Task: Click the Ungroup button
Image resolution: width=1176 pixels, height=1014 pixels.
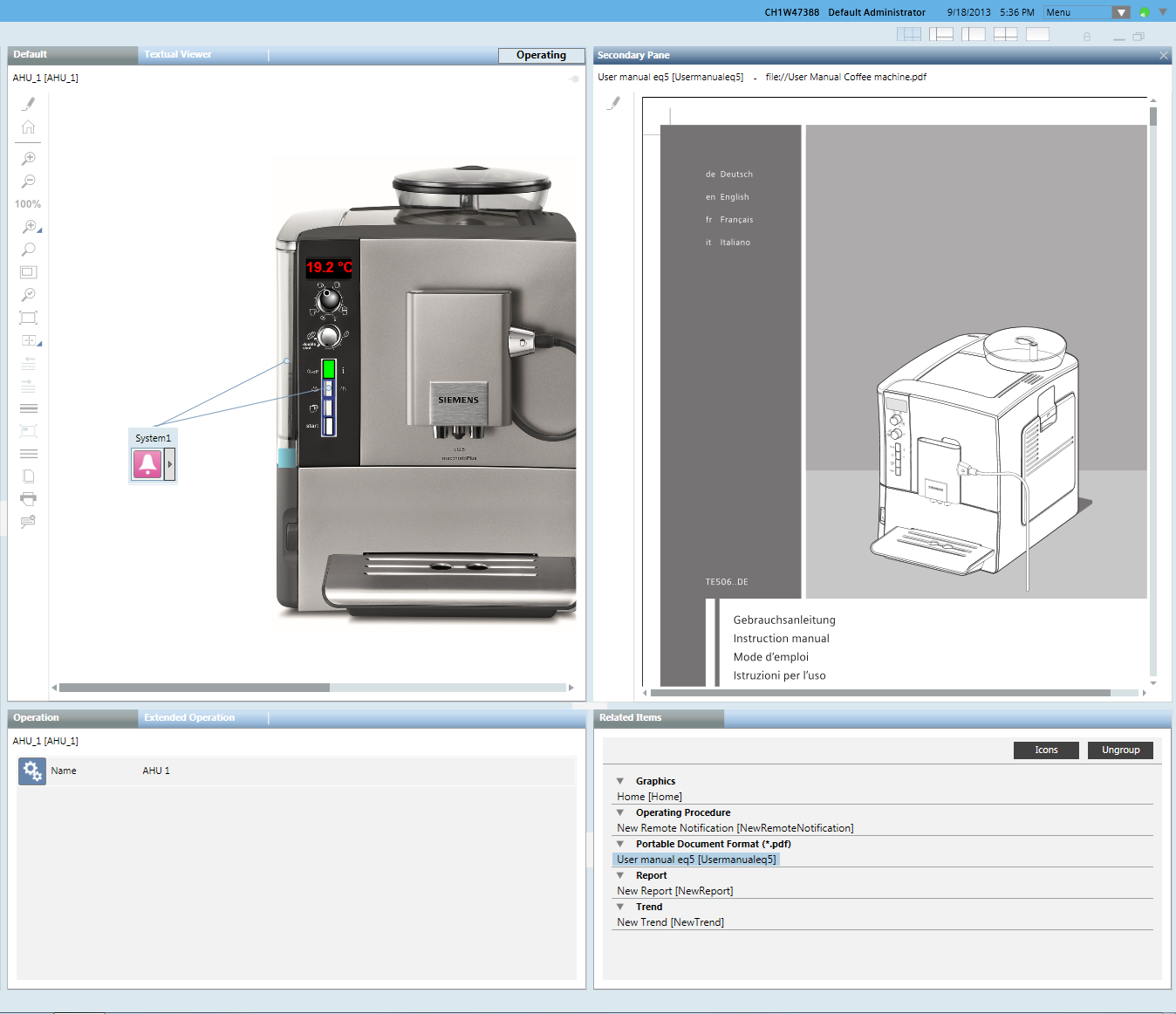Action: pos(1120,750)
